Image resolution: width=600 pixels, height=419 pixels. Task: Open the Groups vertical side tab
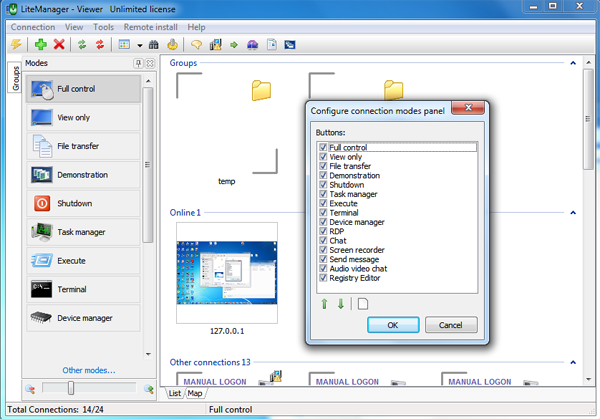(x=16, y=78)
